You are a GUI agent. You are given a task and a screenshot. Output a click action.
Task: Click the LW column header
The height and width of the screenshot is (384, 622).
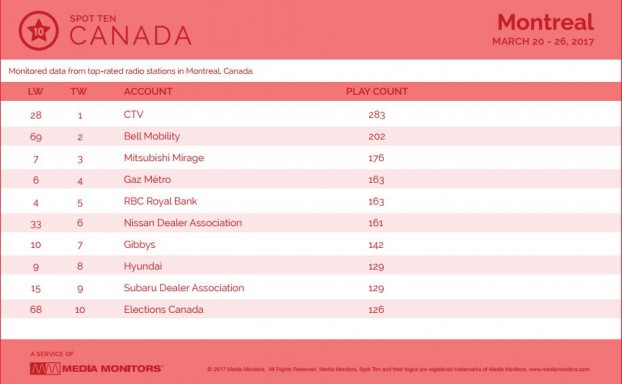pyautogui.click(x=35, y=92)
